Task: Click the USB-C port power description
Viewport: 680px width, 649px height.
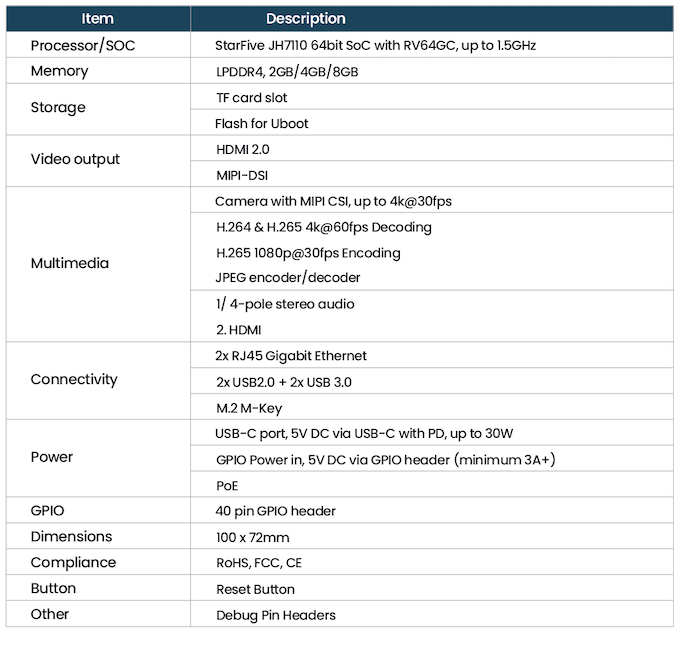Action: point(364,433)
